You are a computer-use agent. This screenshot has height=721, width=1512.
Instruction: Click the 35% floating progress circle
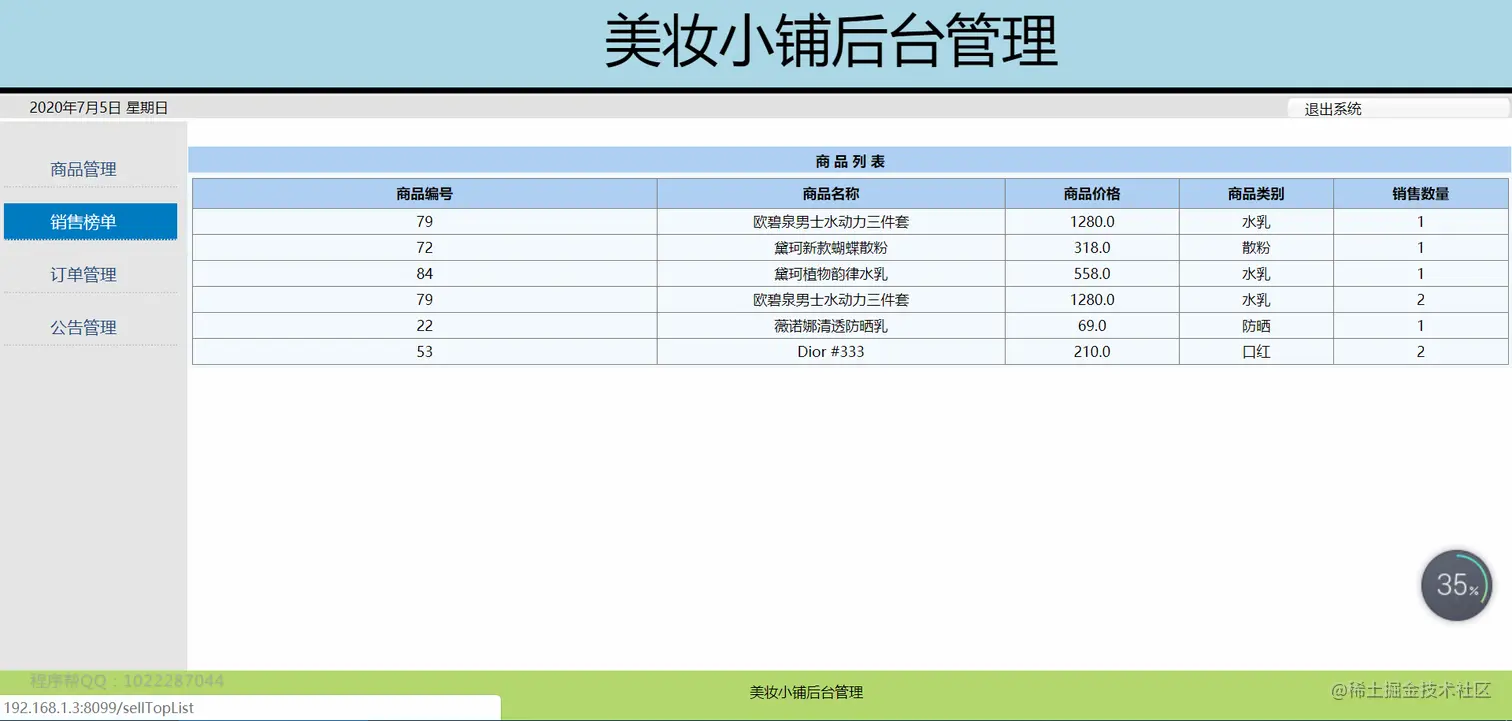click(1457, 586)
